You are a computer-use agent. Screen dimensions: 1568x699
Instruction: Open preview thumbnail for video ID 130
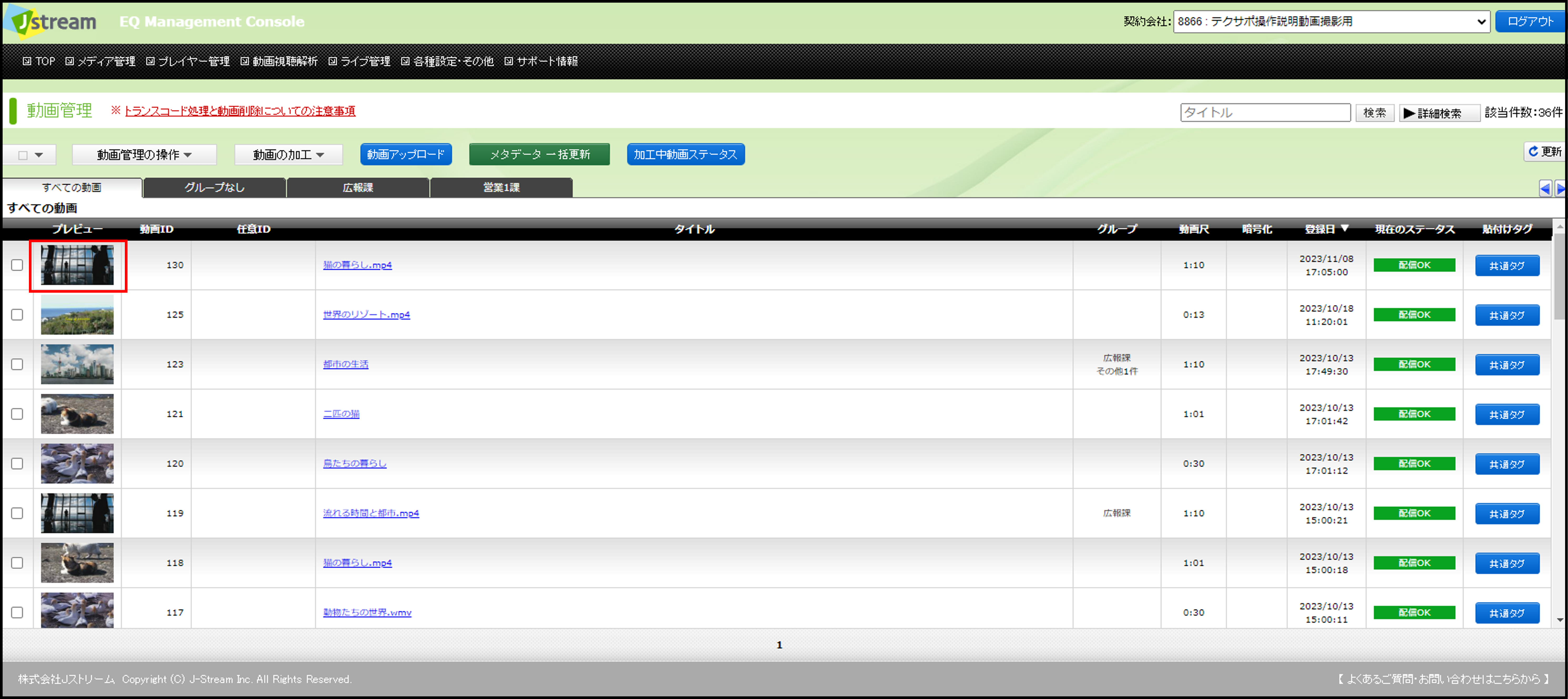point(77,265)
